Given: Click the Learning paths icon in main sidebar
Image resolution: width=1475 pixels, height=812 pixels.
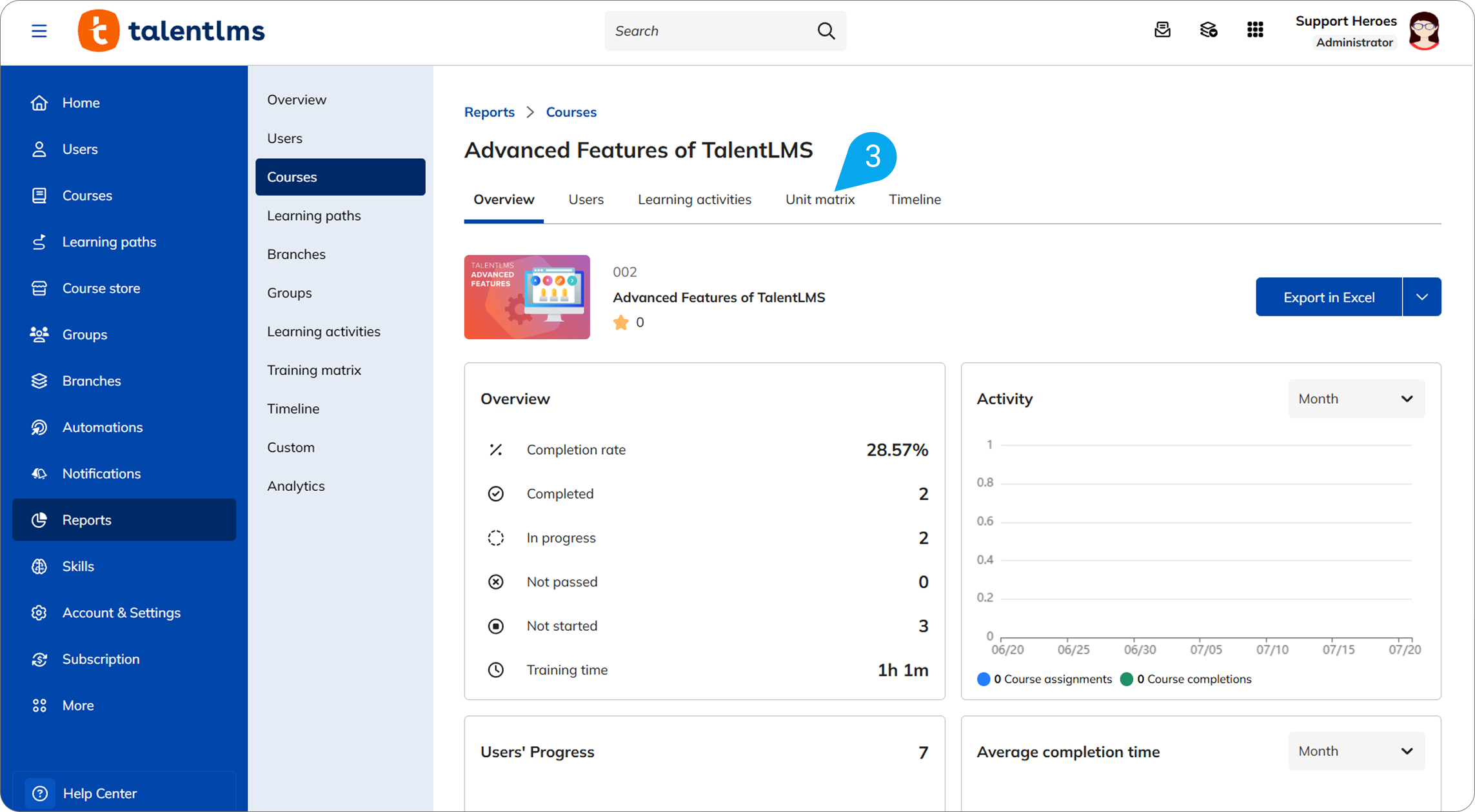Looking at the screenshot, I should click(x=39, y=242).
